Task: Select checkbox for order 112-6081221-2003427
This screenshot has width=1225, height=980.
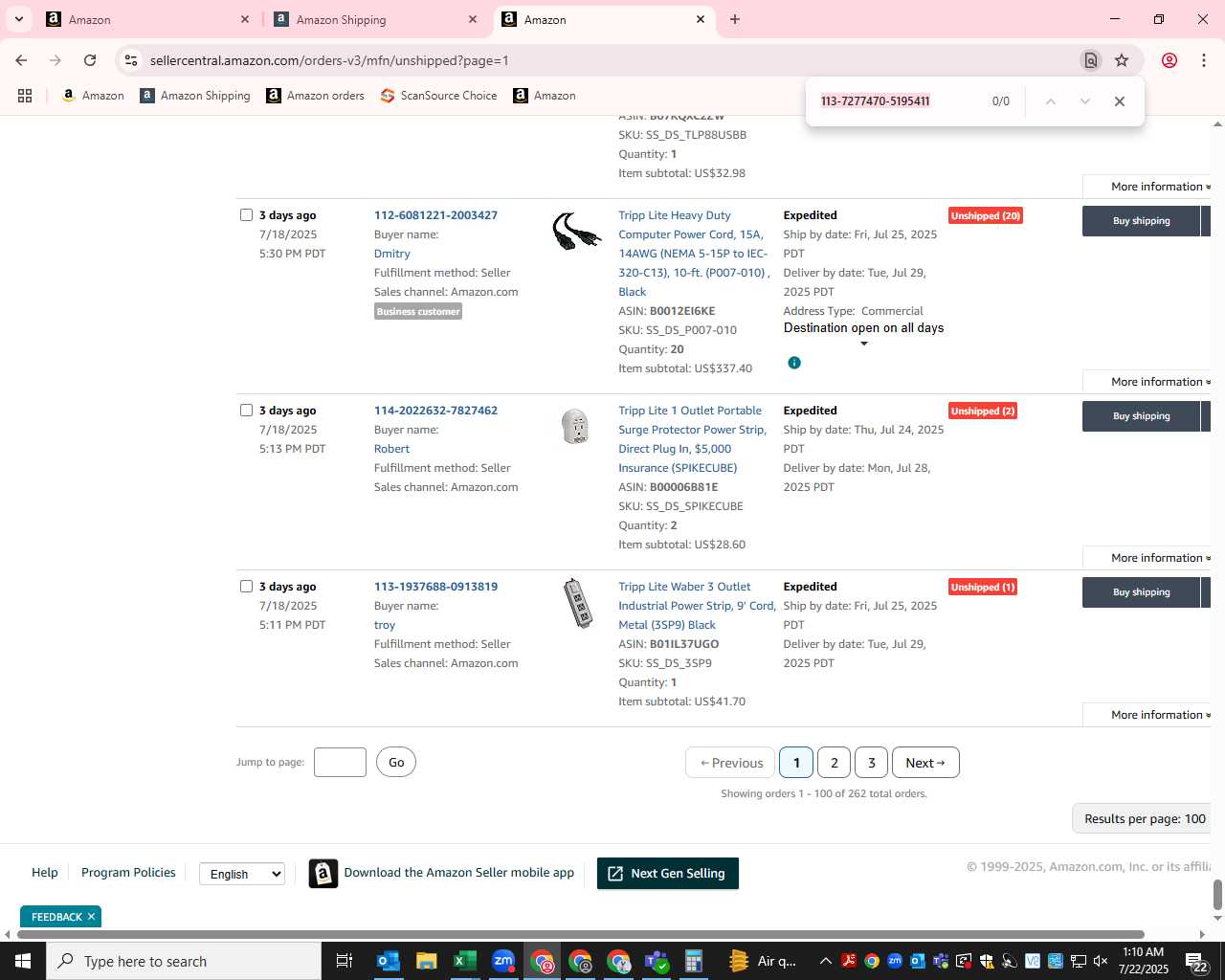Action: pos(246,215)
